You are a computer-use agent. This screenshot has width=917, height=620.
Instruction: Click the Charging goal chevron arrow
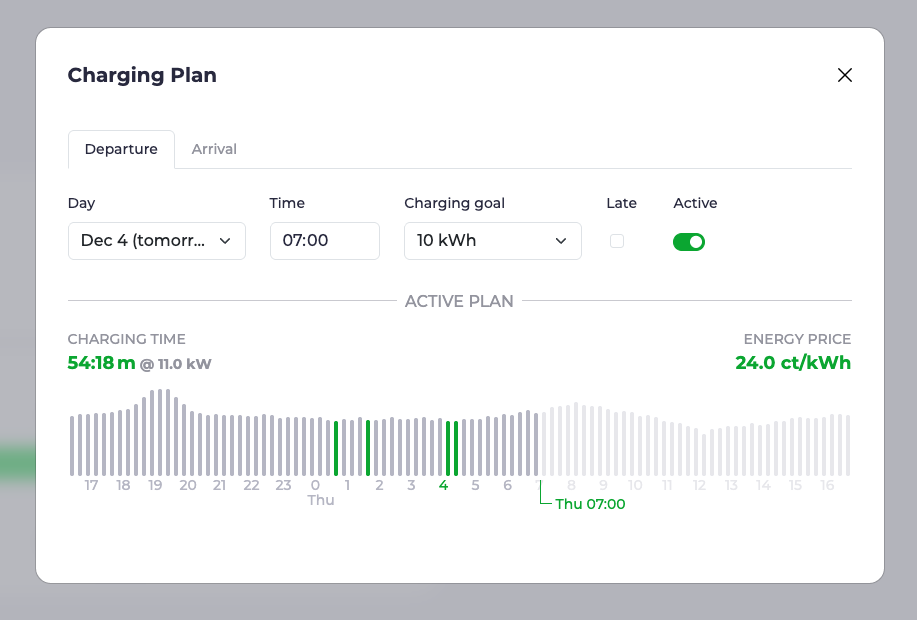pos(561,241)
